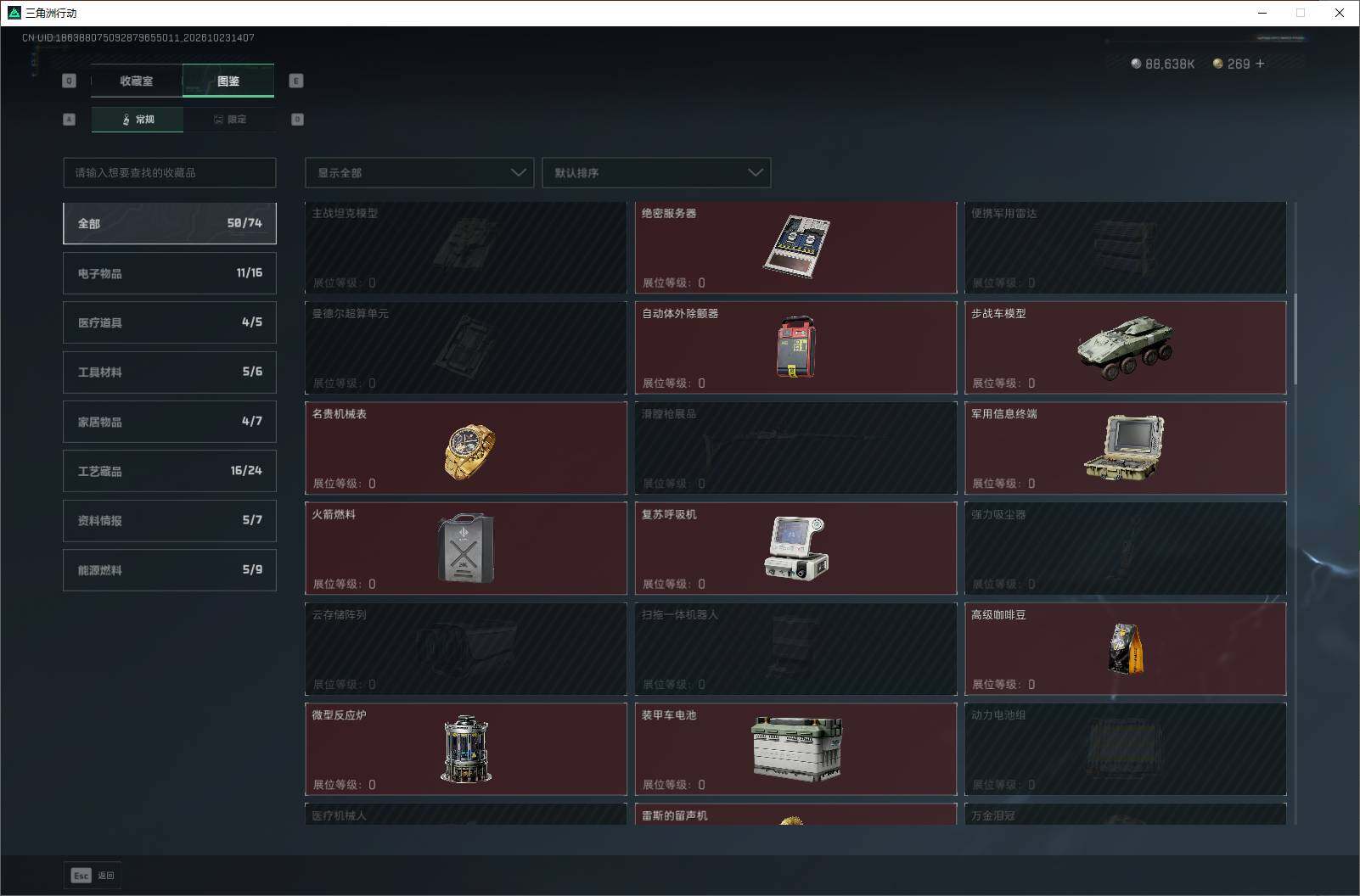The height and width of the screenshot is (896, 1360).
Task: Select the 家居物品 4/7 category
Action: 170,422
